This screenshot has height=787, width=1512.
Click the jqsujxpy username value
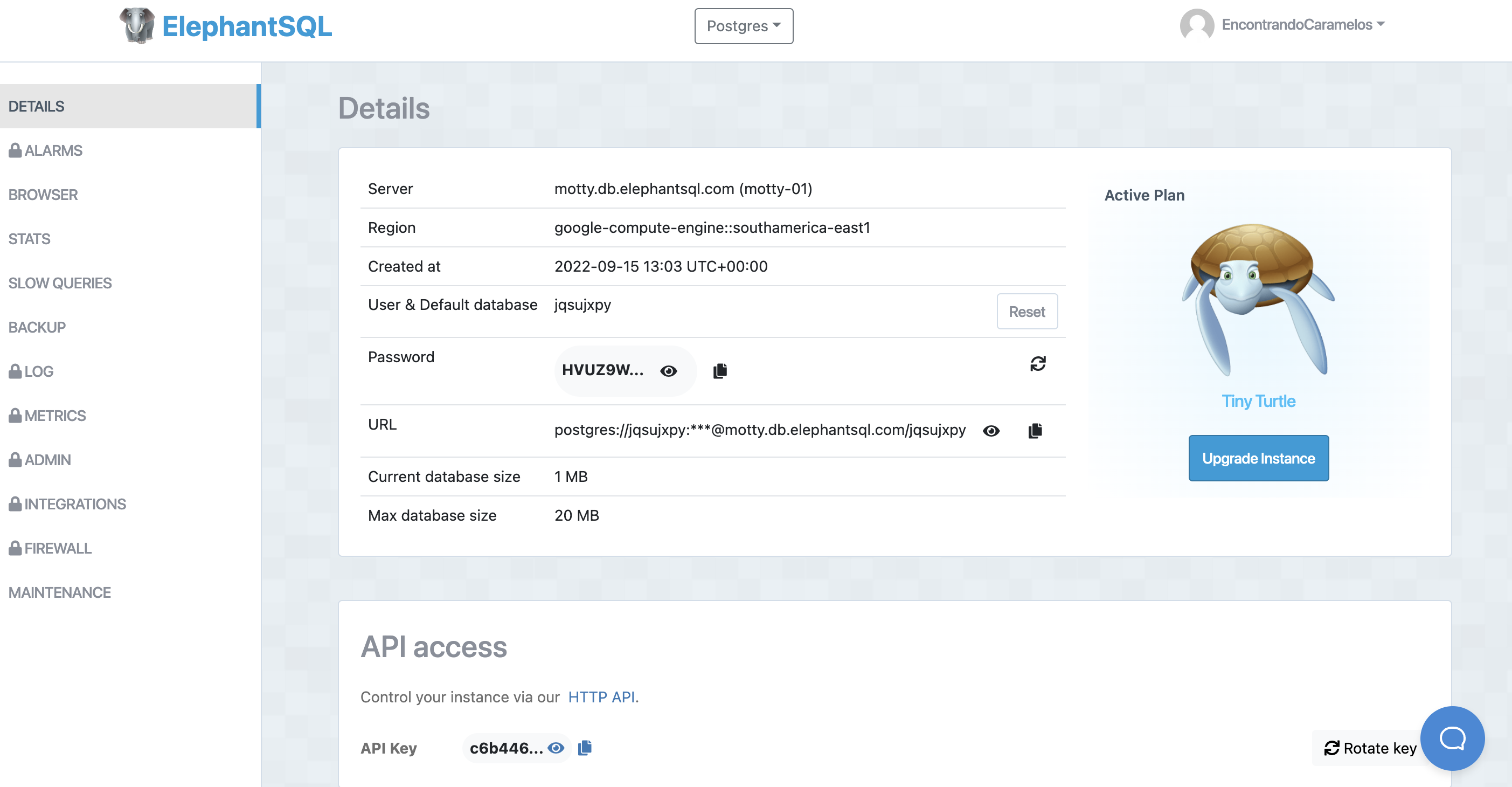pos(582,305)
